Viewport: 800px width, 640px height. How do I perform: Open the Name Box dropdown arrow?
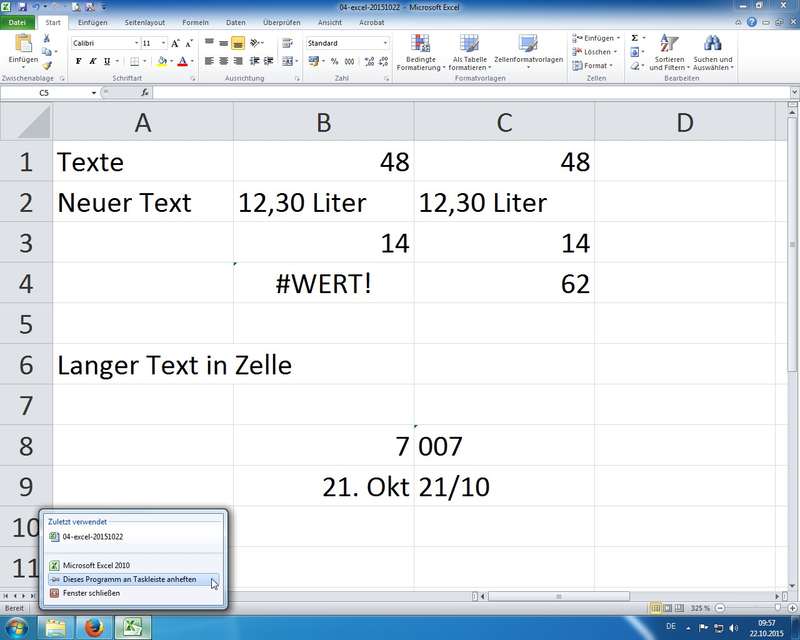(94, 93)
